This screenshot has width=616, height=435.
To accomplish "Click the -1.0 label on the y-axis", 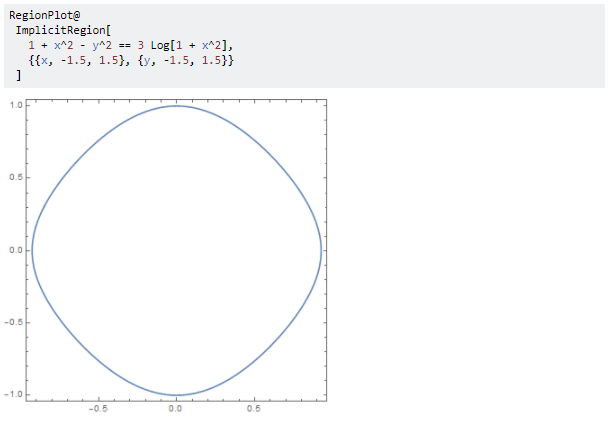I will 14,394.
